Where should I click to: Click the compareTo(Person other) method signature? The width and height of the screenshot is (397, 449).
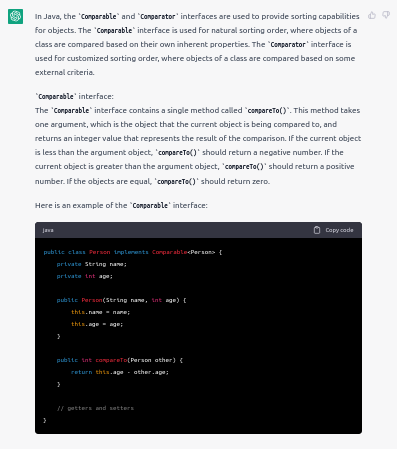[120, 360]
